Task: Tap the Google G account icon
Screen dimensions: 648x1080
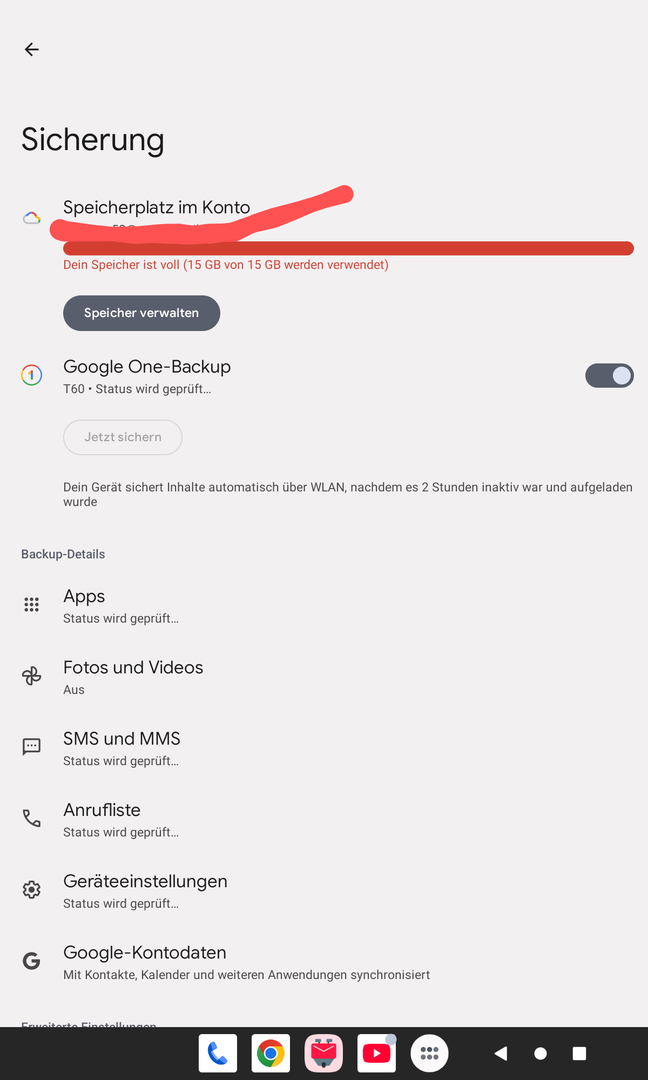Action: (x=32, y=961)
